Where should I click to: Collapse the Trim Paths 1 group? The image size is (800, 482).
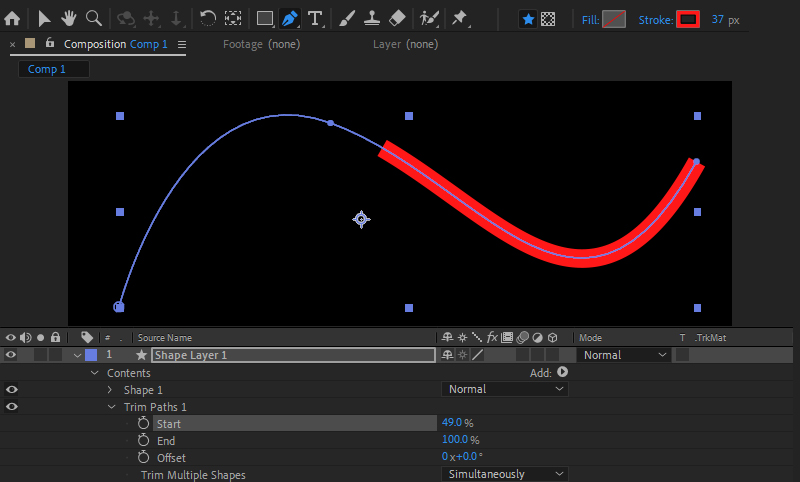point(110,407)
